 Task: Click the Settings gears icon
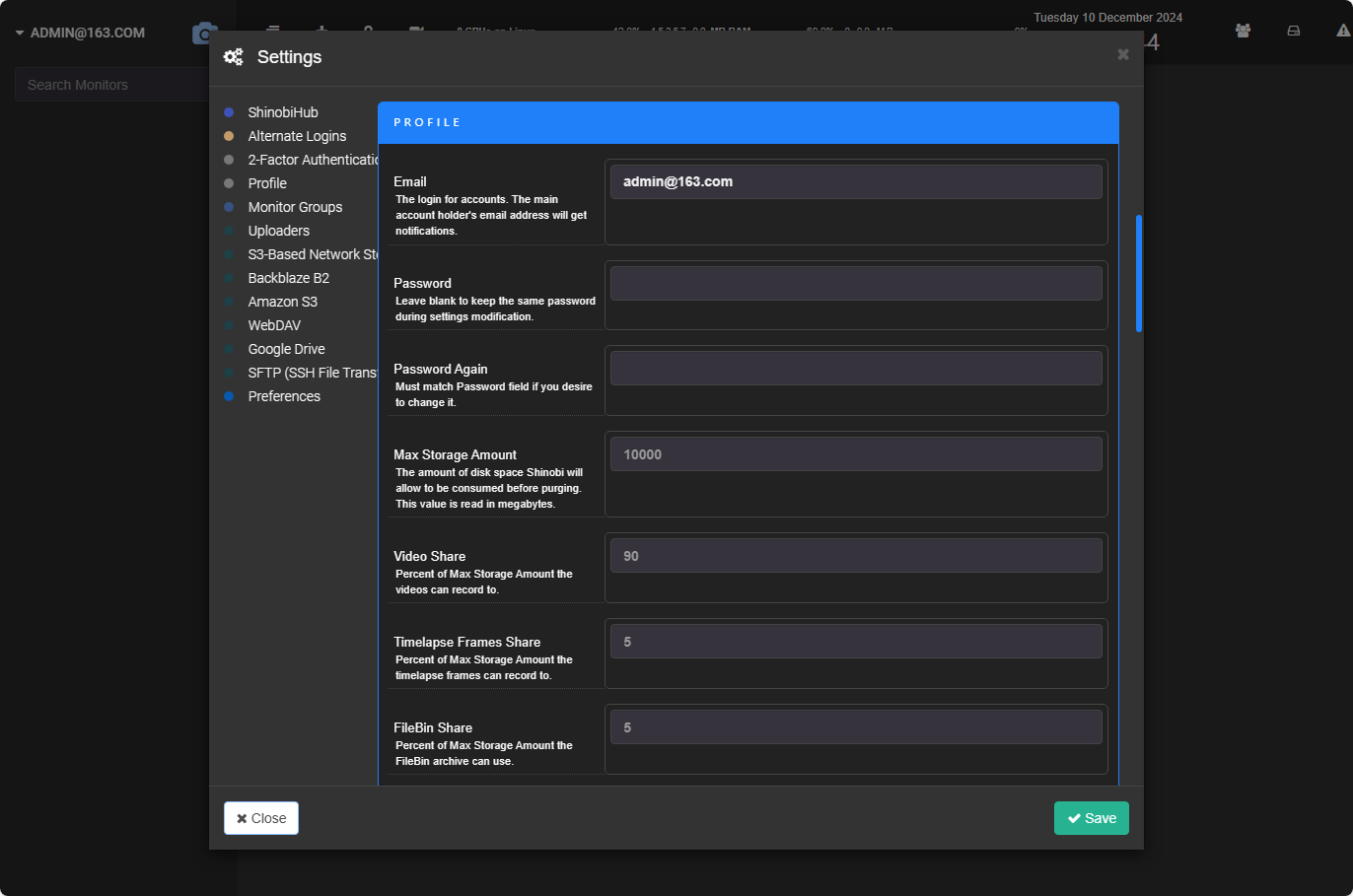tap(233, 57)
